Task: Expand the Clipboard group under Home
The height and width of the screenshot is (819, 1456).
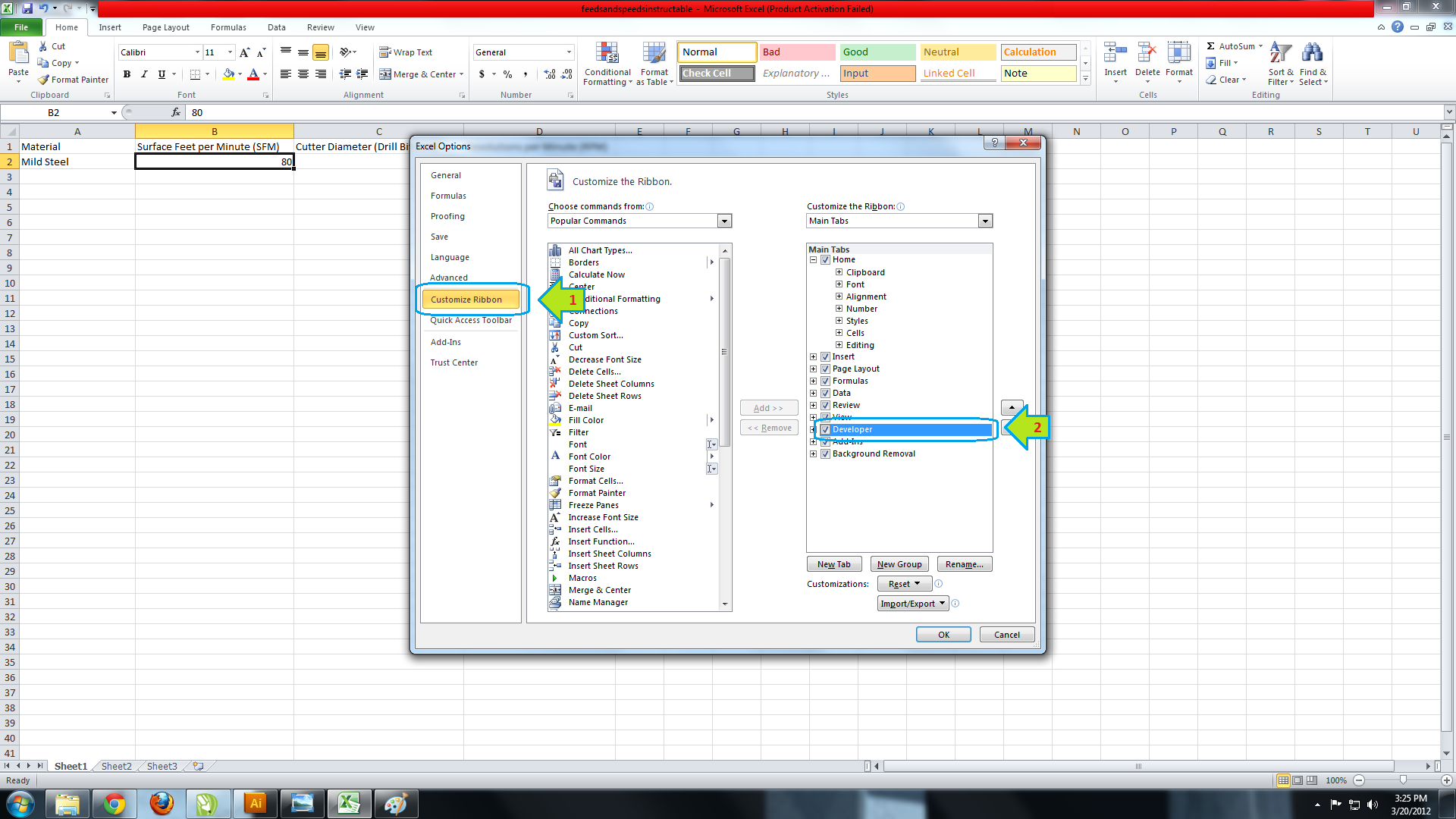Action: click(839, 272)
